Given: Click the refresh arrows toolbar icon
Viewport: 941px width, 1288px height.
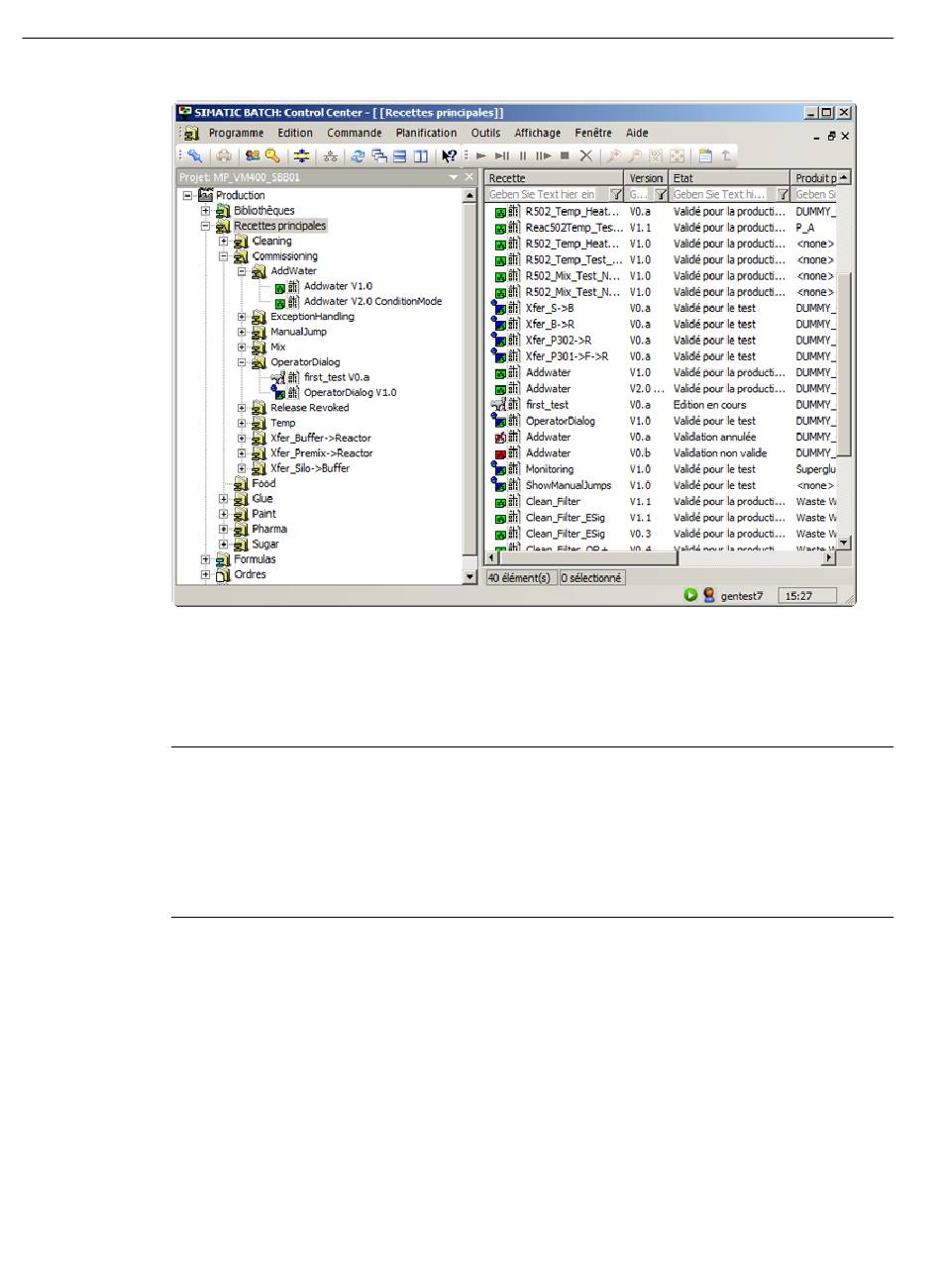Looking at the screenshot, I should pos(359,155).
